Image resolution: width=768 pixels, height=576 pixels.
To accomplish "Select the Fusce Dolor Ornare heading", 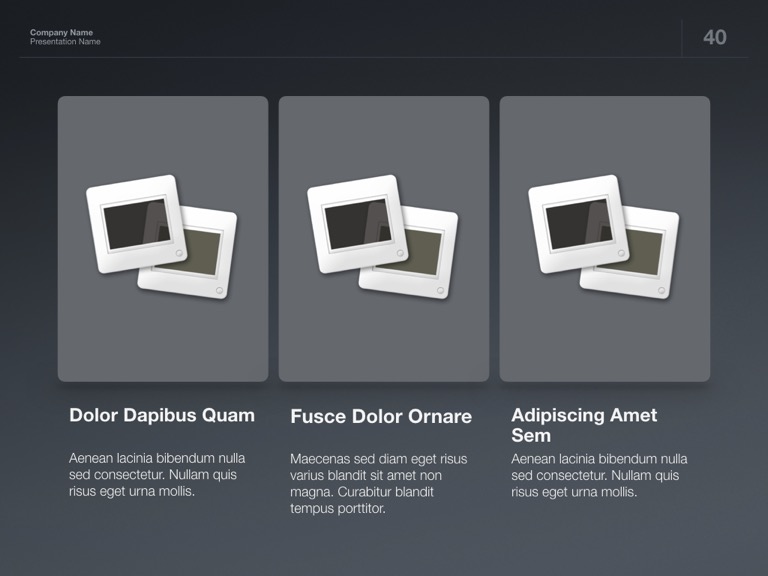I will (x=381, y=416).
